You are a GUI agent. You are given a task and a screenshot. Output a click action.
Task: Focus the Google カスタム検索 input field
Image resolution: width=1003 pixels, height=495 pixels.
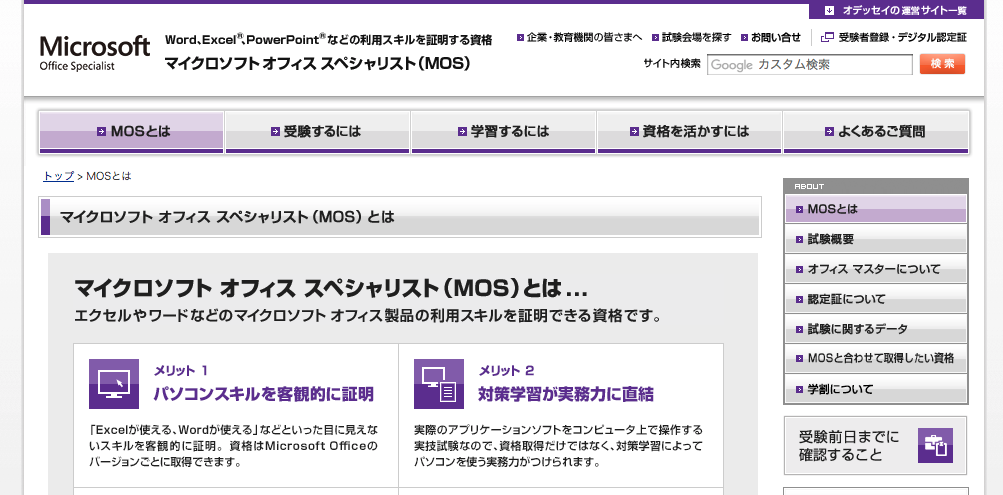coord(810,65)
